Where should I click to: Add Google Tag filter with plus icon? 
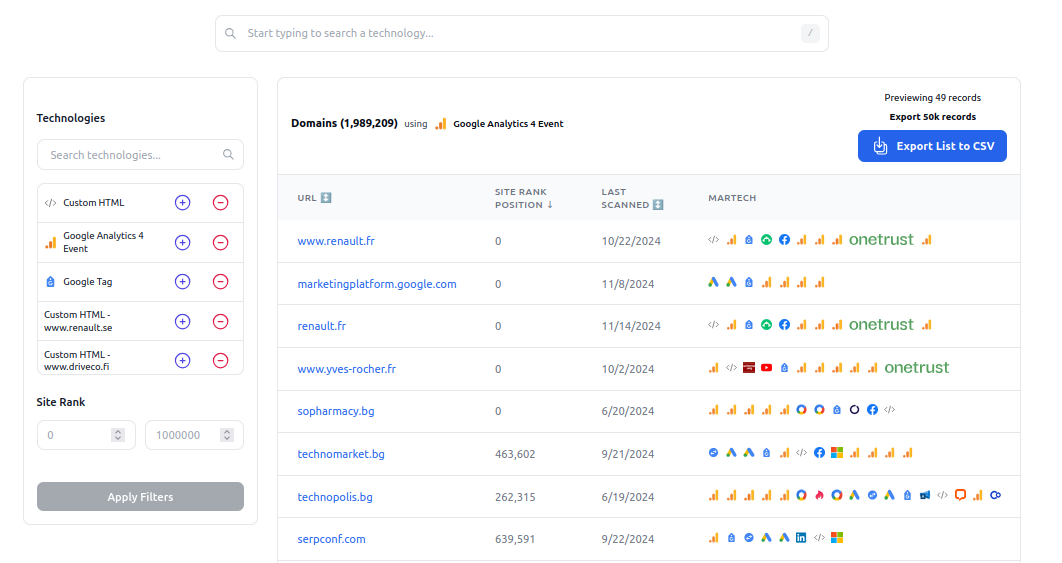182,282
